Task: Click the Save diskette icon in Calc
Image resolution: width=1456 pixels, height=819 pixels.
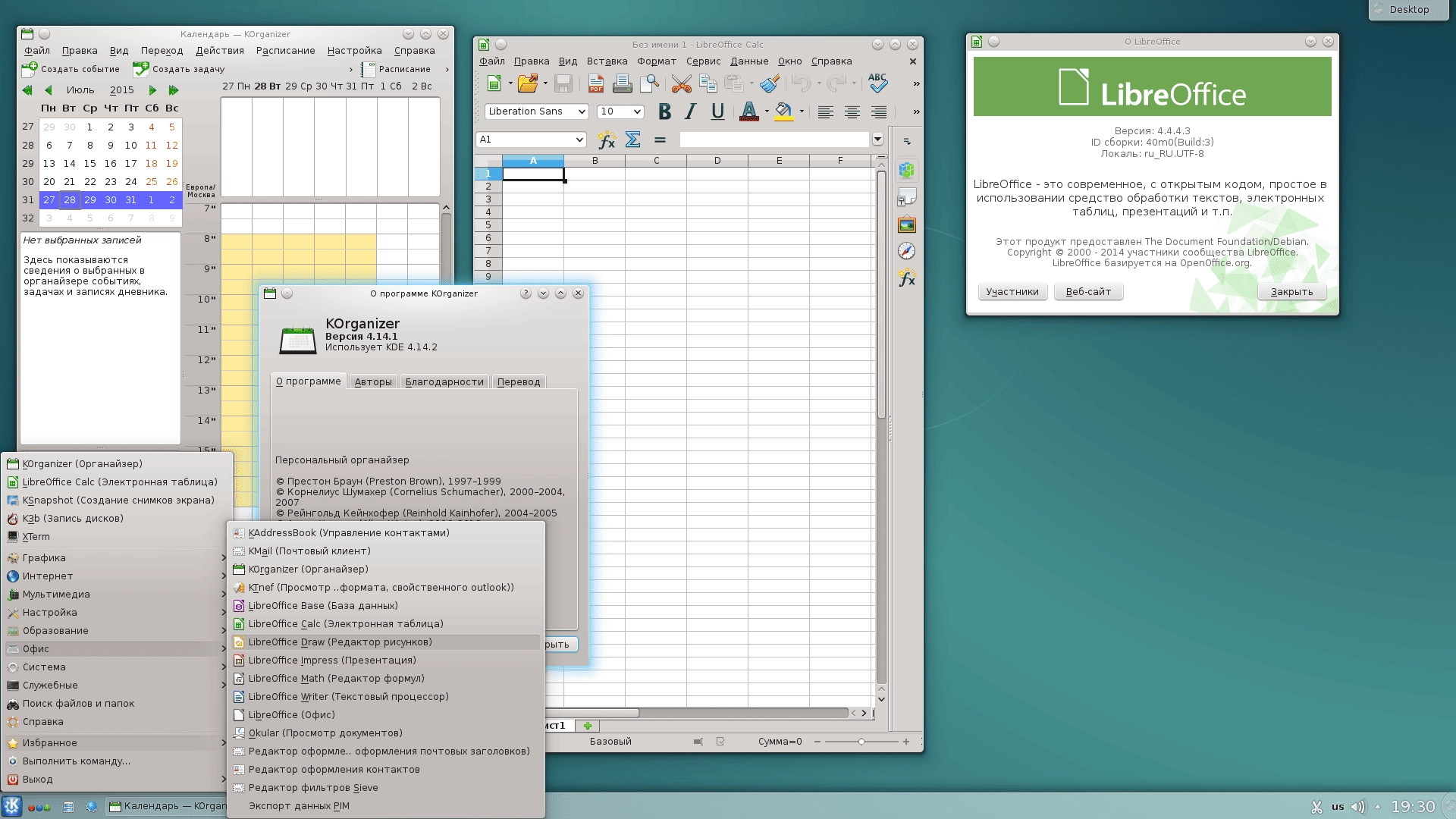Action: 563,83
